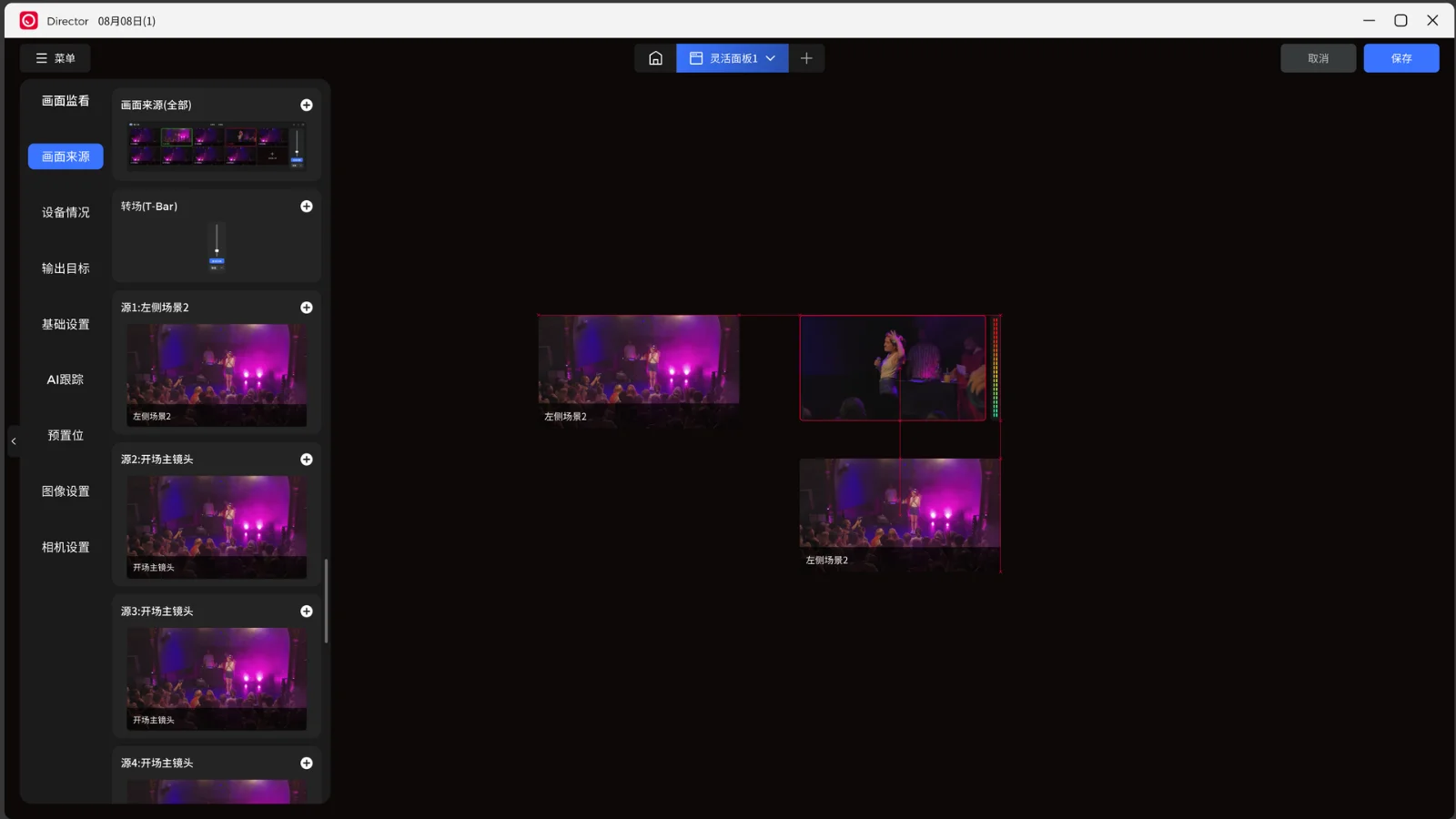
Task: Click the 取消 button
Action: pos(1318,58)
